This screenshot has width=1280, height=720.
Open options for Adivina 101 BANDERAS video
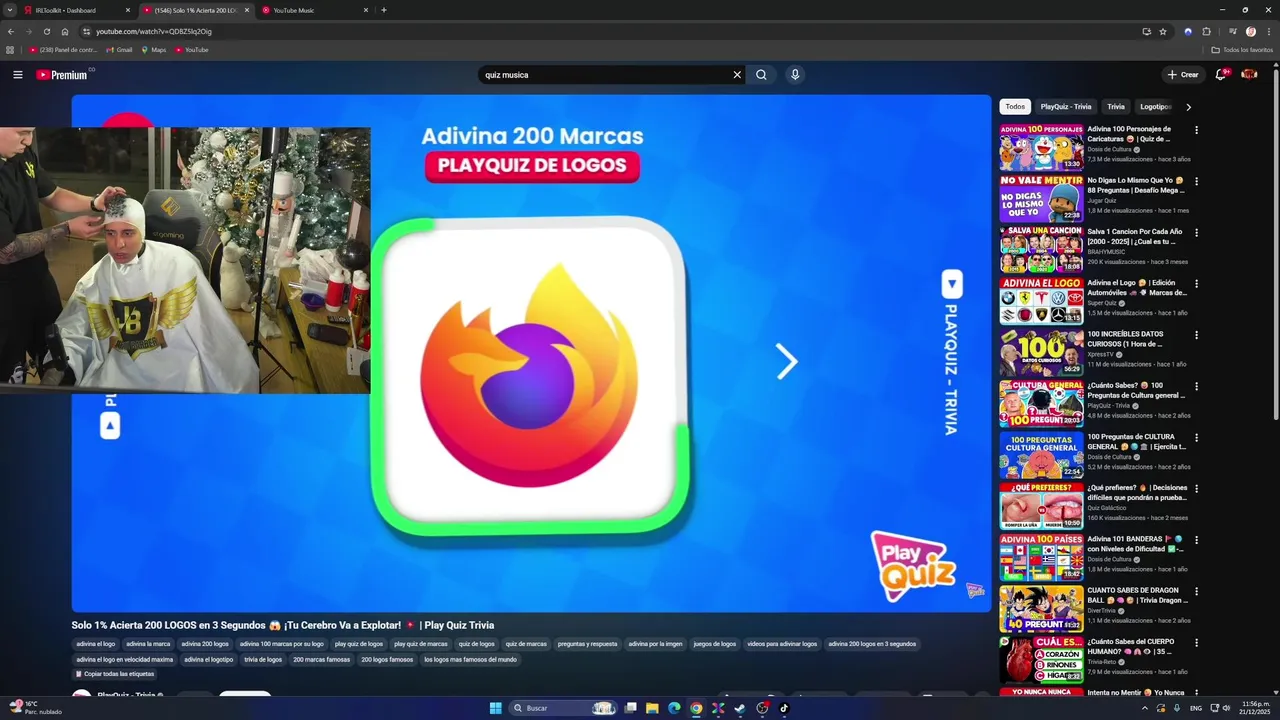click(x=1196, y=540)
